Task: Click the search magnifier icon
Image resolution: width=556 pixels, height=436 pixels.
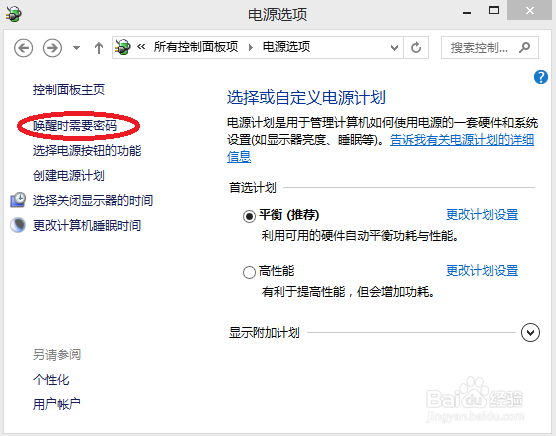Action: (524, 47)
